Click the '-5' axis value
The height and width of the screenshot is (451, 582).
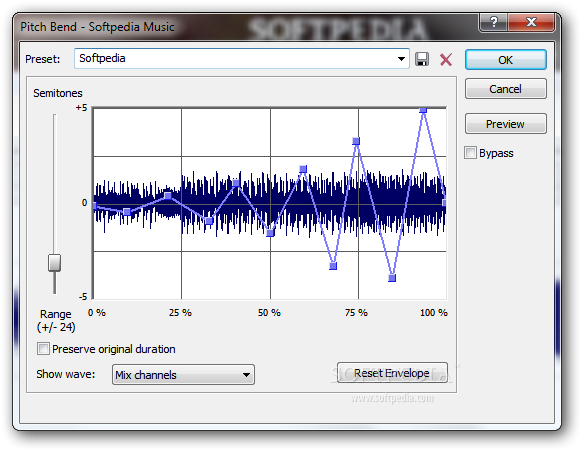pyautogui.click(x=83, y=297)
